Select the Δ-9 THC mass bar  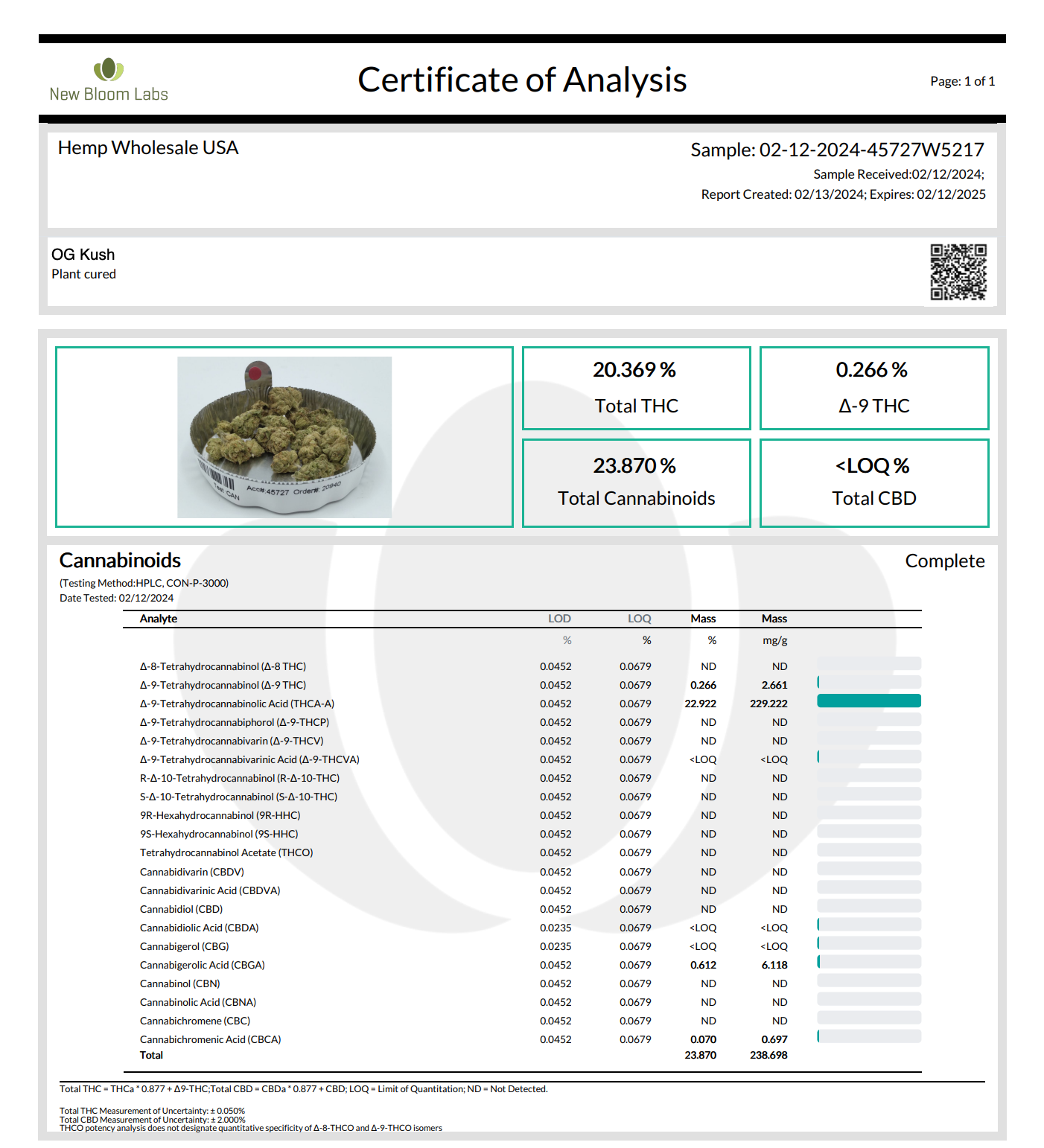[869, 682]
